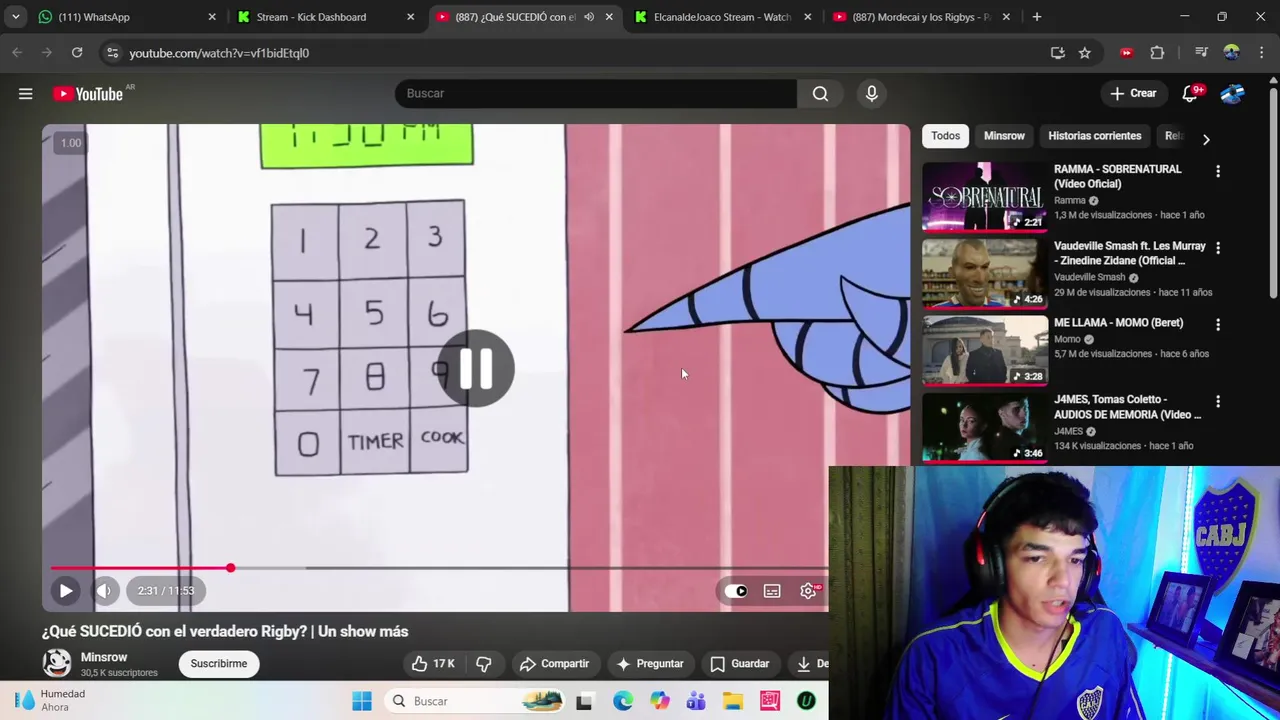Click the Compartir share button
Screen dimensions: 1280x720
[x=554, y=664]
